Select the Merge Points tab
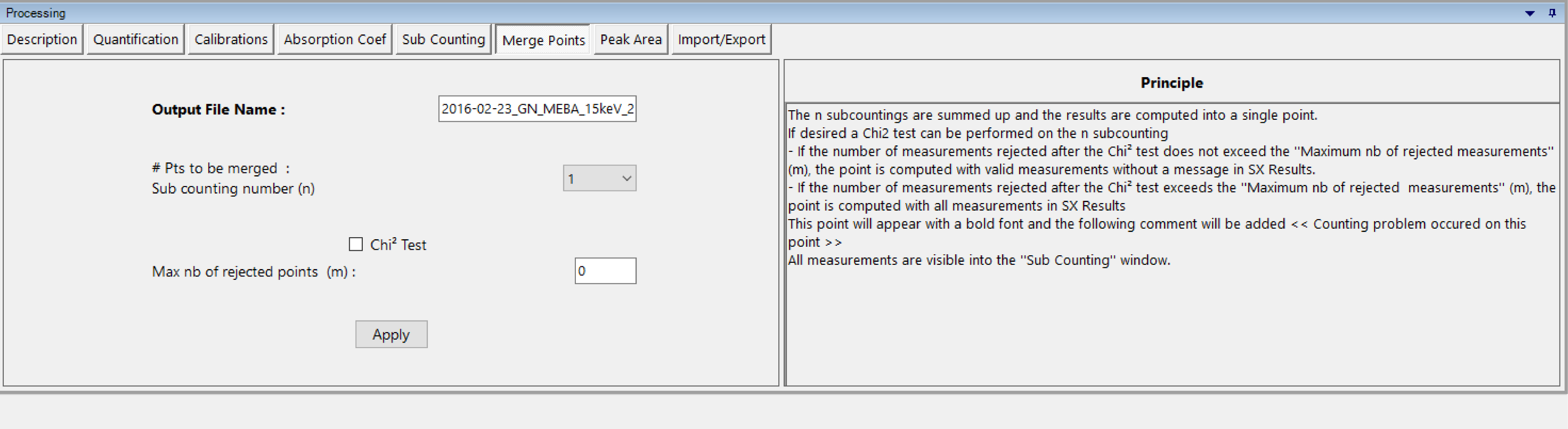 (543, 40)
